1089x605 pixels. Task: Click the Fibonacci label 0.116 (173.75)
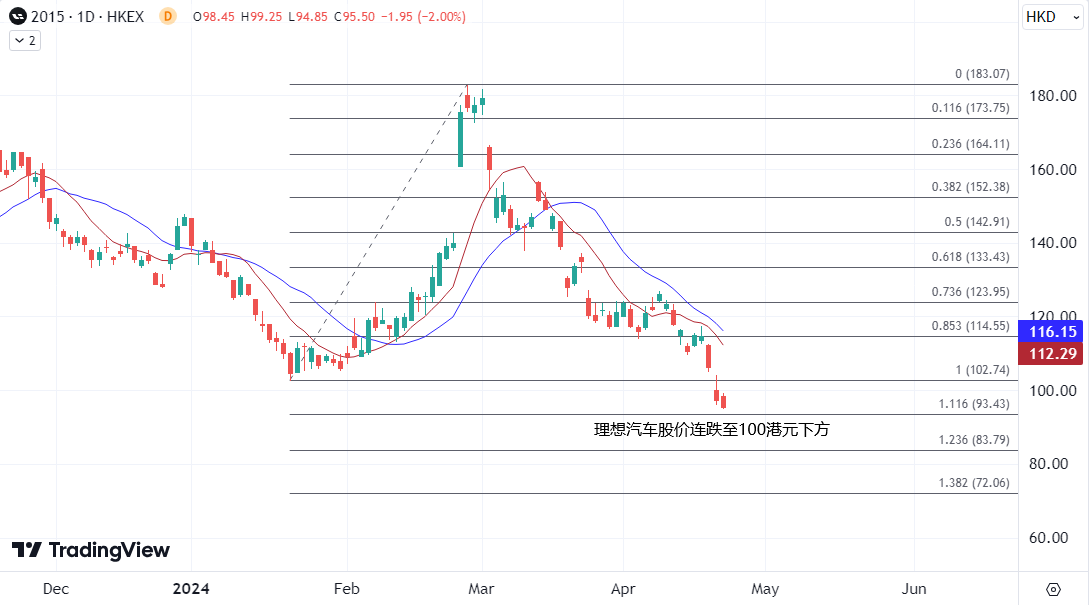tap(970, 108)
